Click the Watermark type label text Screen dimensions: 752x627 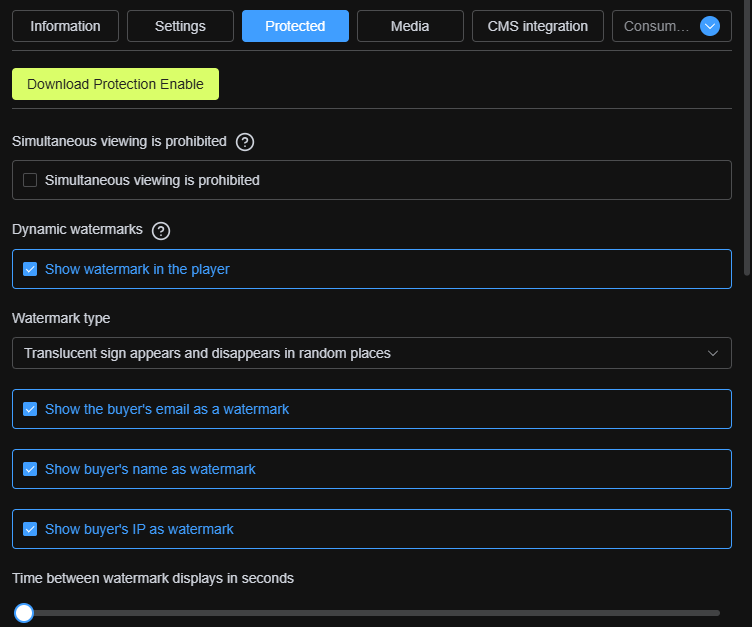pos(61,319)
